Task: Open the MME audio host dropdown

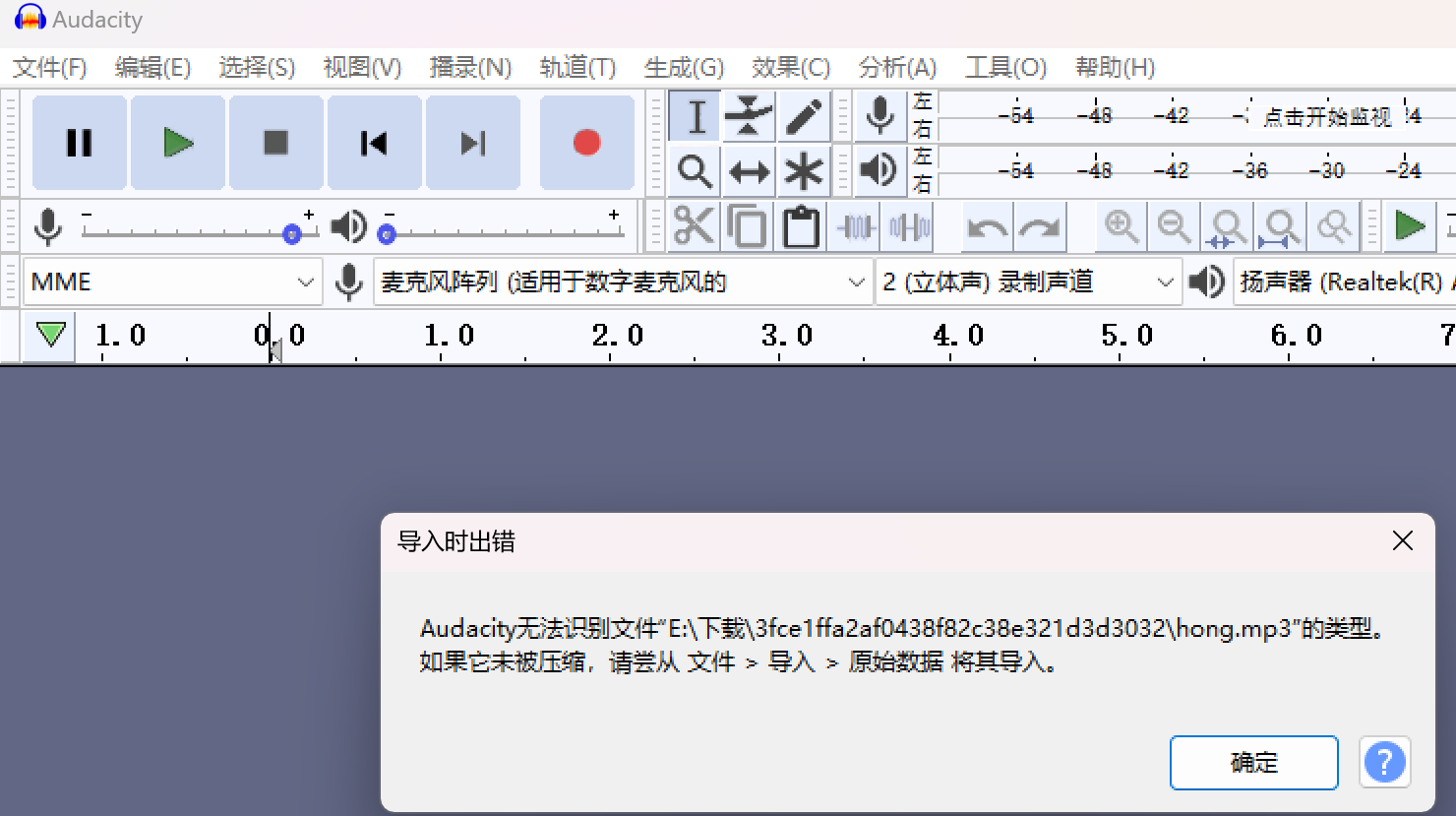Action: coord(172,282)
